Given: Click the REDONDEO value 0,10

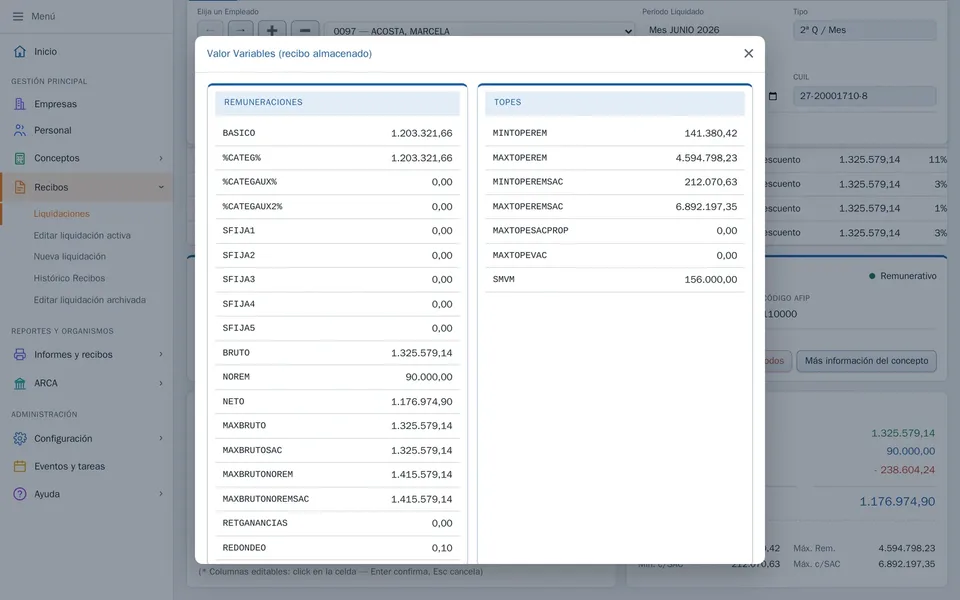Looking at the screenshot, I should pyautogui.click(x=442, y=548).
